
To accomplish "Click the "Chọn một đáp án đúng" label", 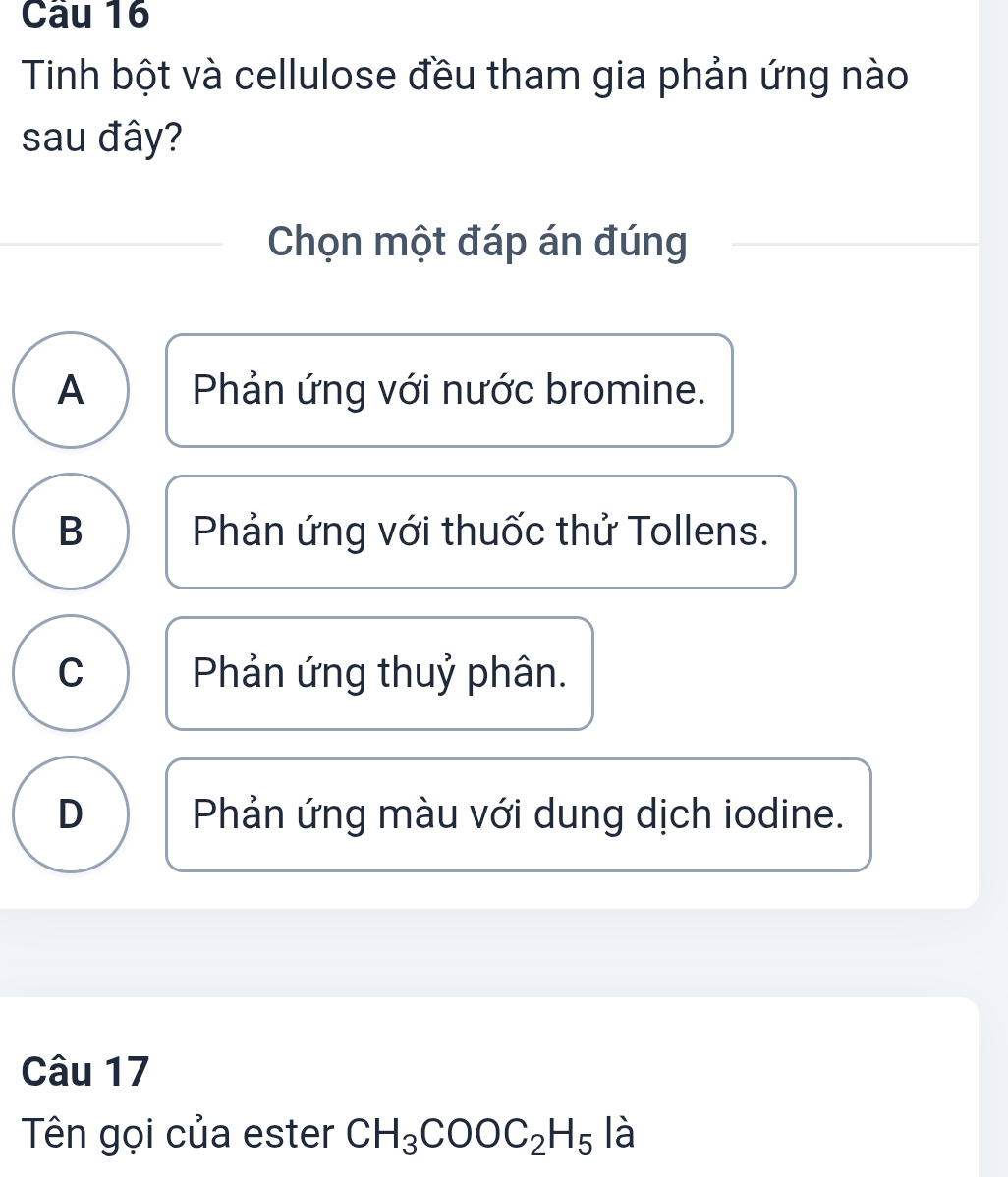I will (x=477, y=243).
